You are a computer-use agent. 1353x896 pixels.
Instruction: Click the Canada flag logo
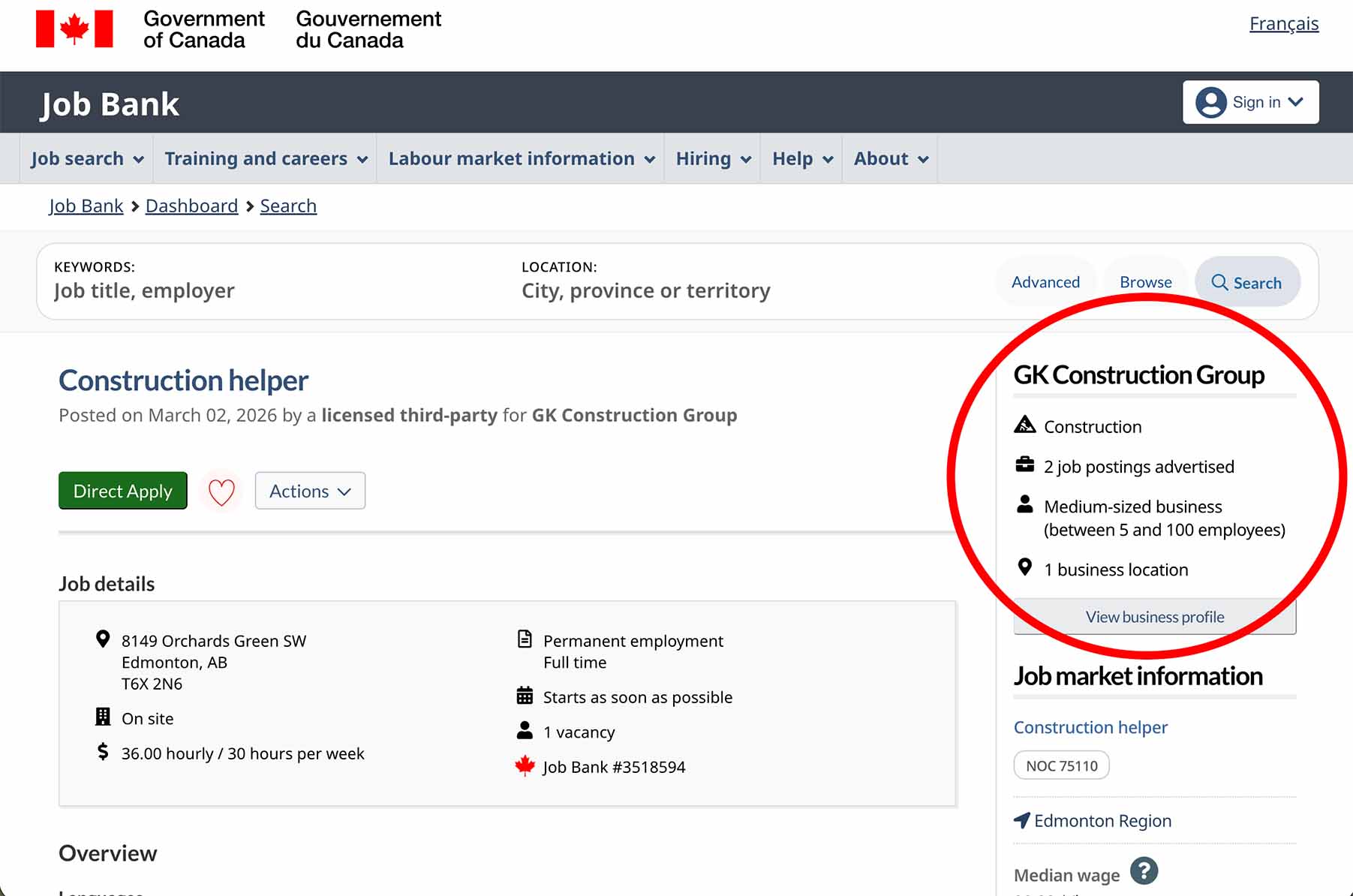(74, 29)
